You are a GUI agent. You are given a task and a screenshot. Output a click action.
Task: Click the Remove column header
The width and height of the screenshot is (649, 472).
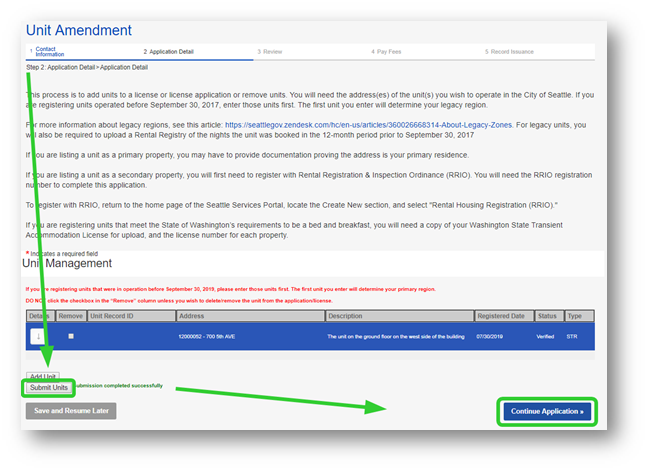[x=70, y=315]
